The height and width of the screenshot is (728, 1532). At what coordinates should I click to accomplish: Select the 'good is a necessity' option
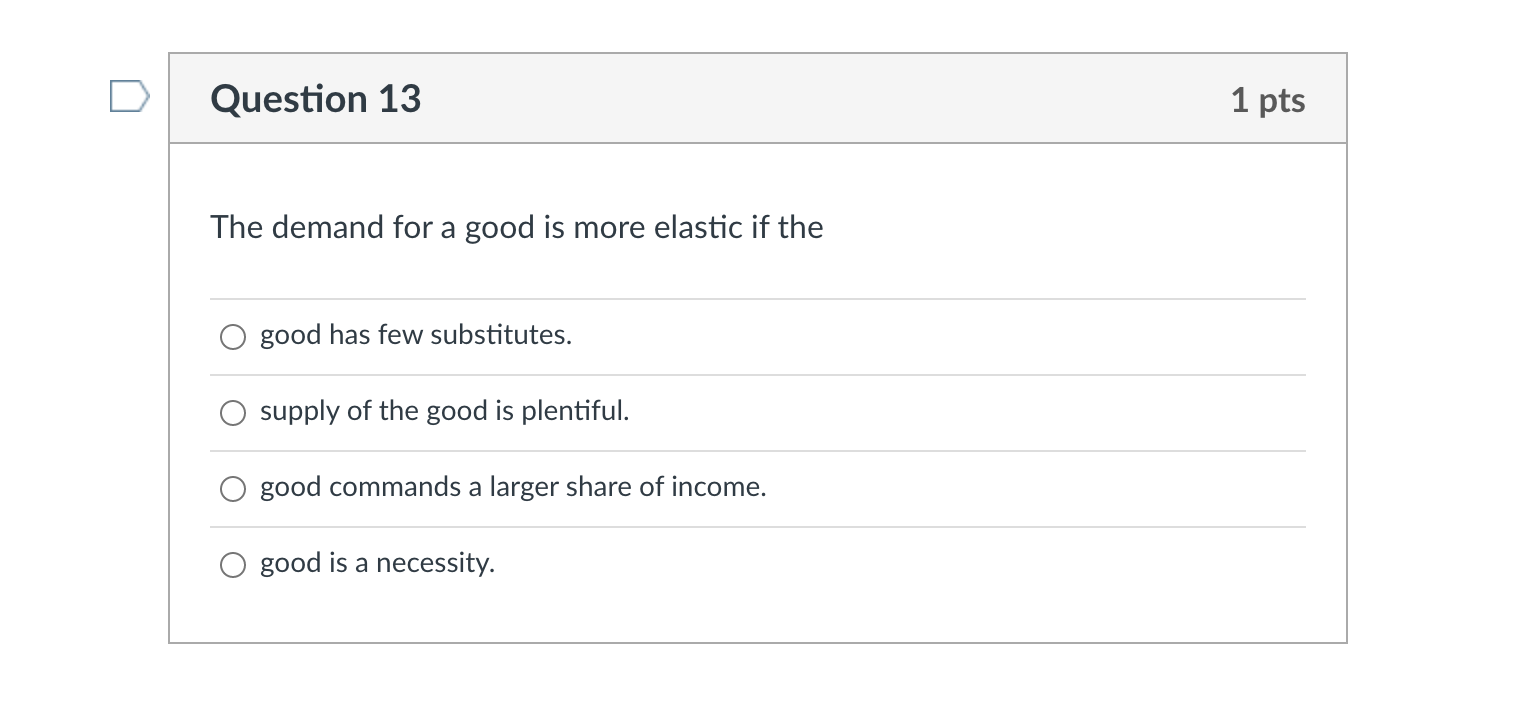click(x=232, y=565)
